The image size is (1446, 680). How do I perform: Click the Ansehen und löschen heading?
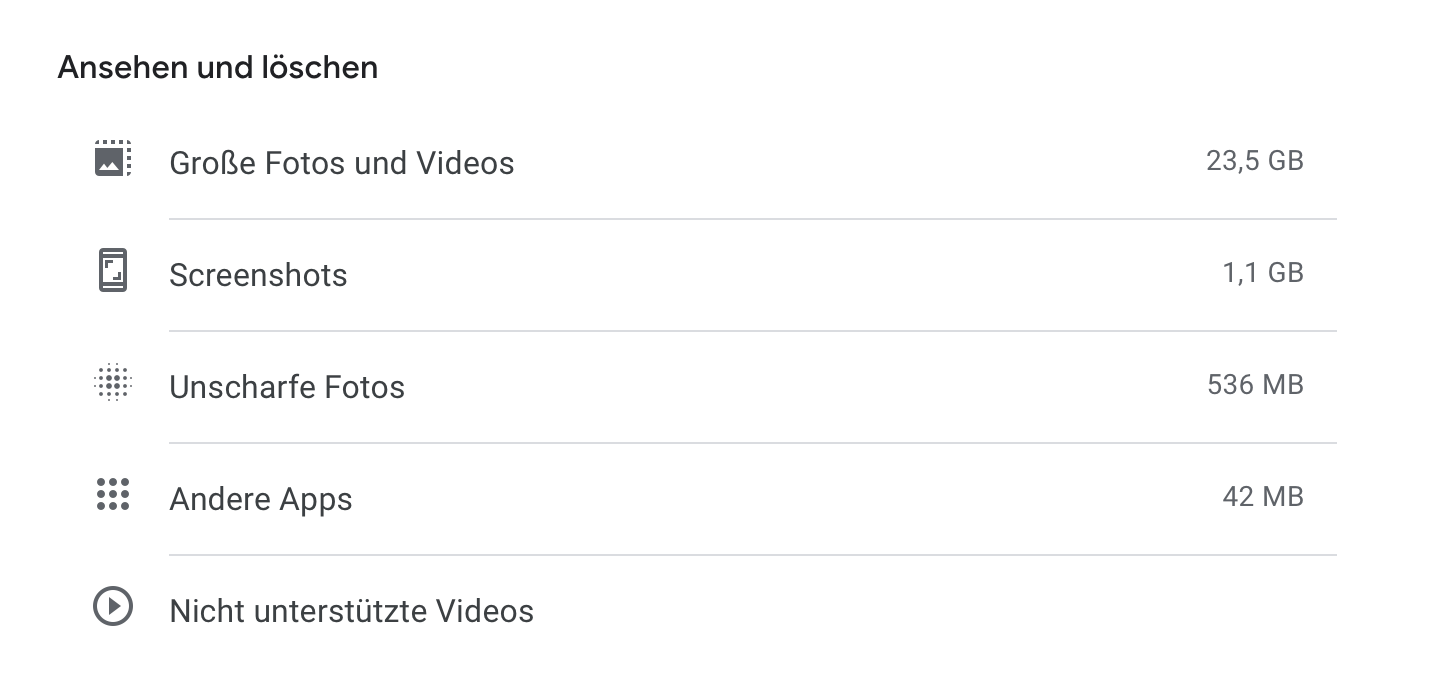(x=218, y=68)
